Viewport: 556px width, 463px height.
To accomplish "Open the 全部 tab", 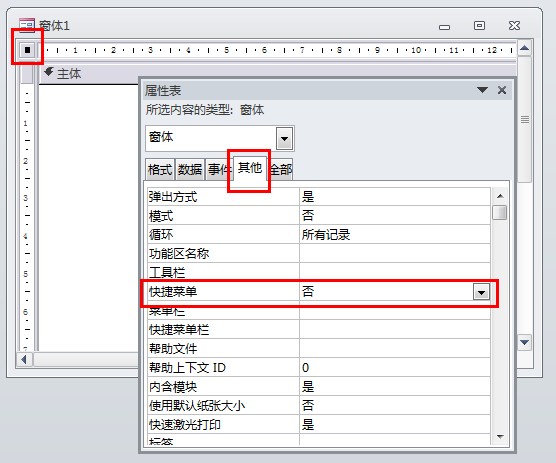I will click(281, 169).
